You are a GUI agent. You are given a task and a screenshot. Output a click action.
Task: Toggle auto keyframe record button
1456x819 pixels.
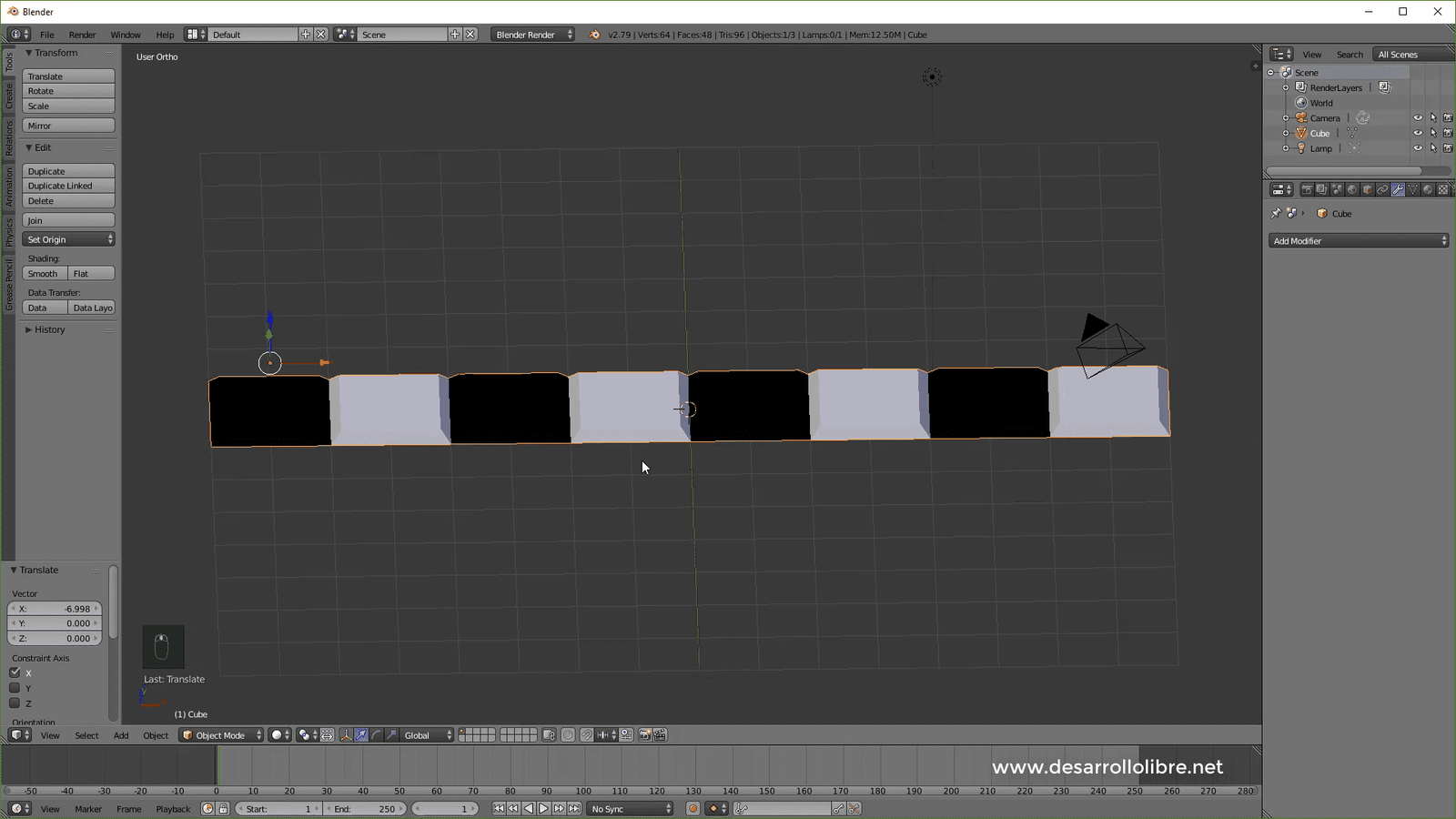tap(693, 809)
